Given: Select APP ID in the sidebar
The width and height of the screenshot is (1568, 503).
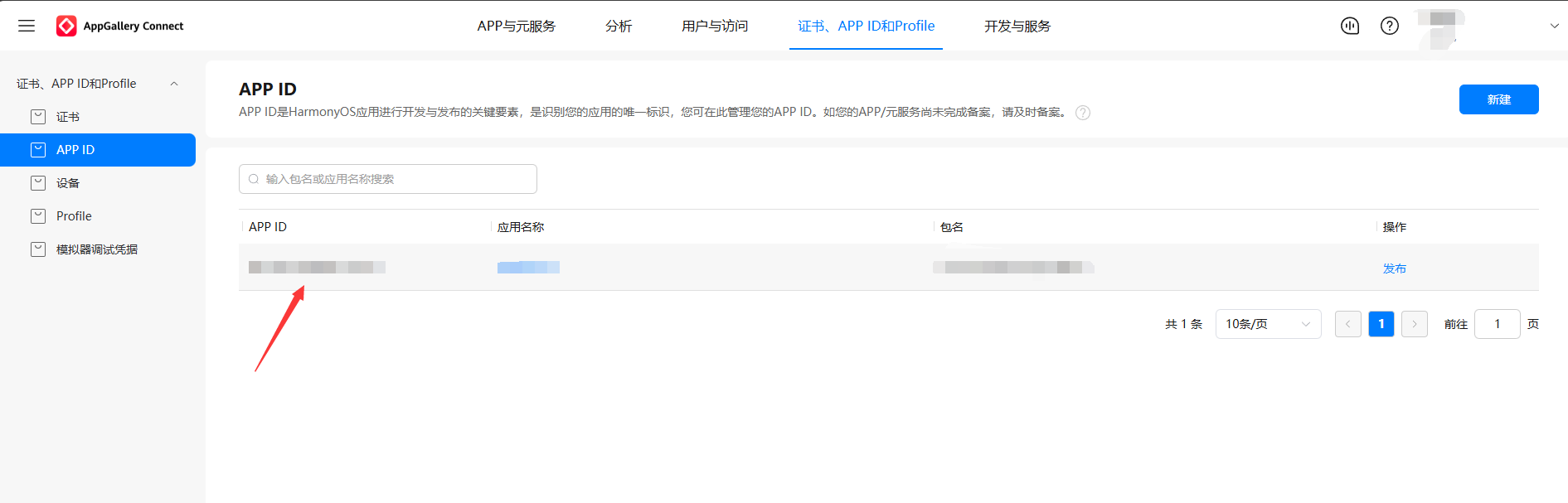Looking at the screenshot, I should (98, 150).
